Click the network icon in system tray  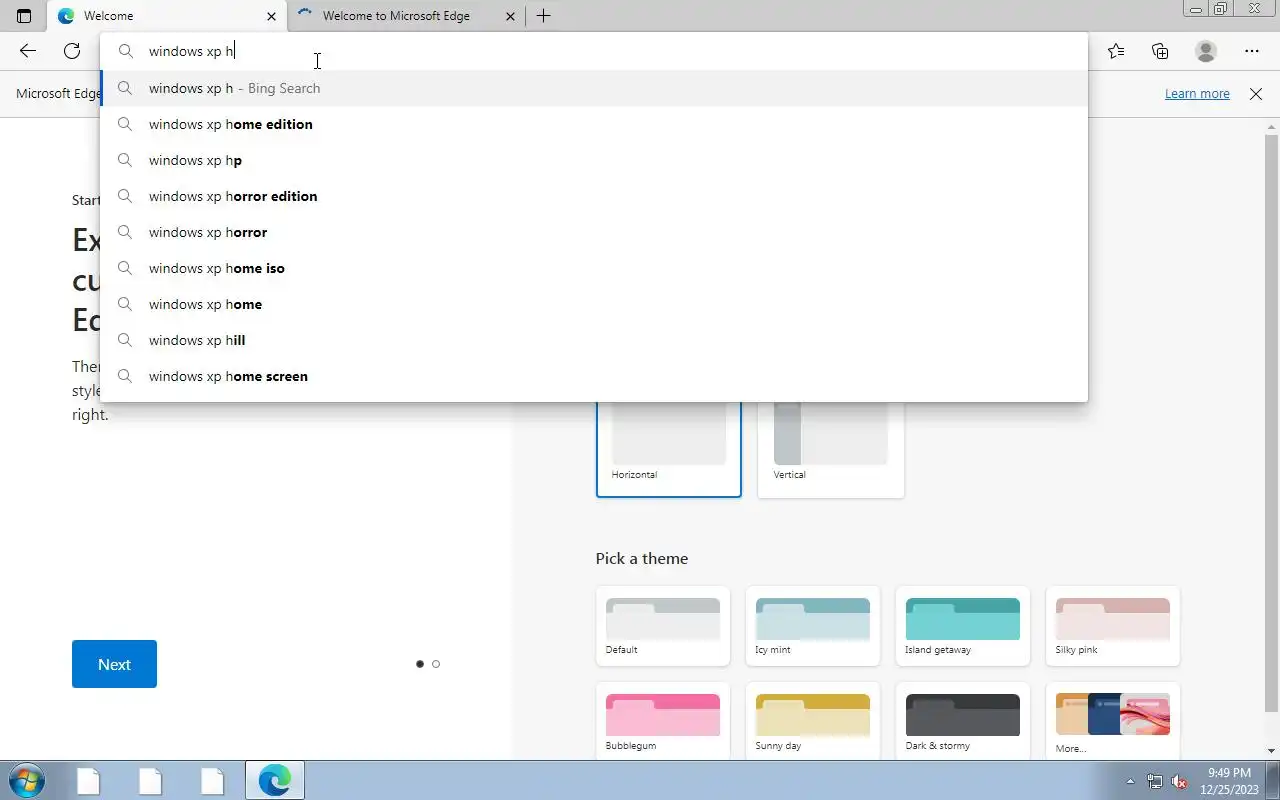[1155, 781]
